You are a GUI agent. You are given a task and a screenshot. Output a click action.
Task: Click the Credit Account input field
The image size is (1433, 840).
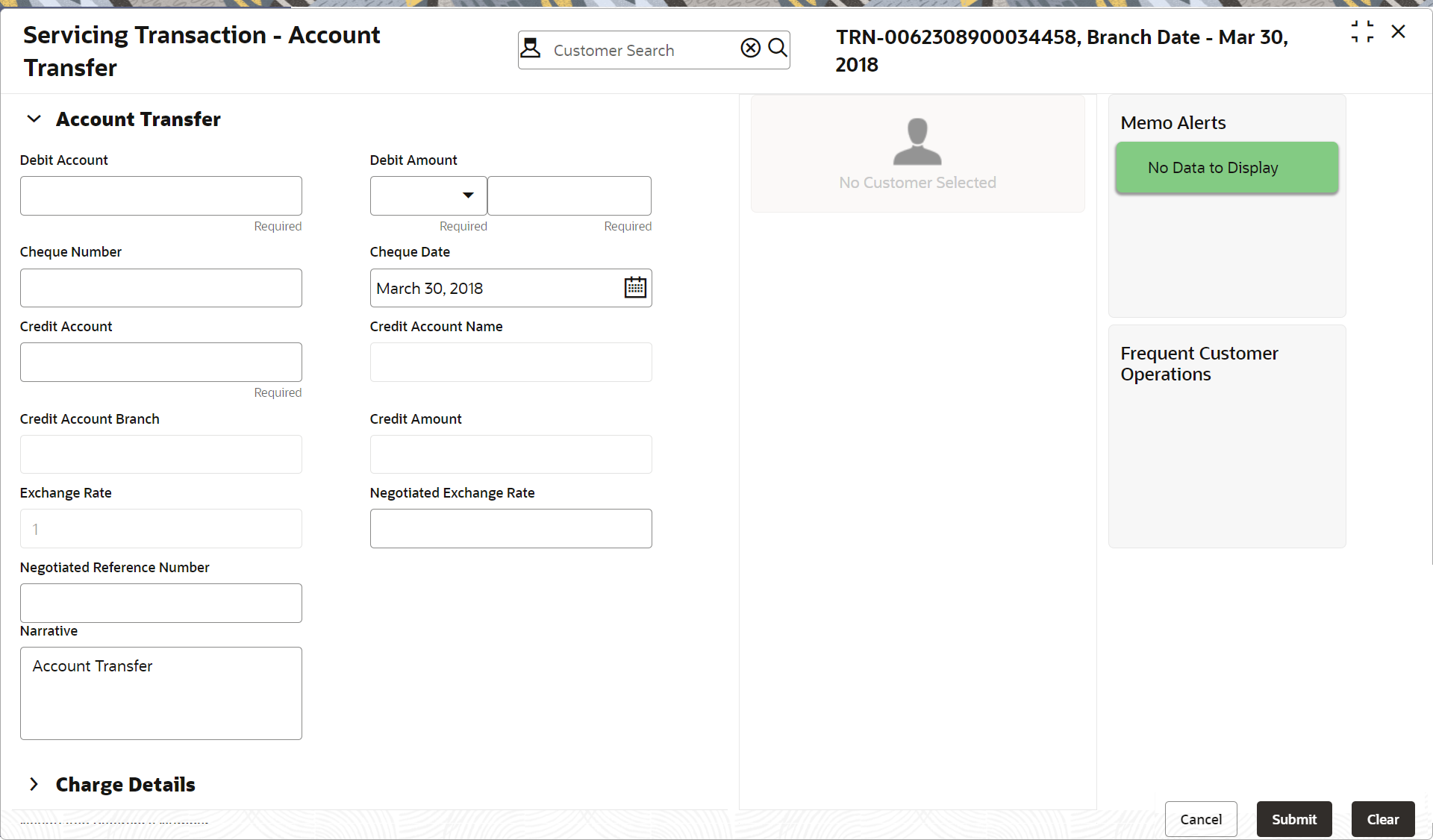(160, 362)
